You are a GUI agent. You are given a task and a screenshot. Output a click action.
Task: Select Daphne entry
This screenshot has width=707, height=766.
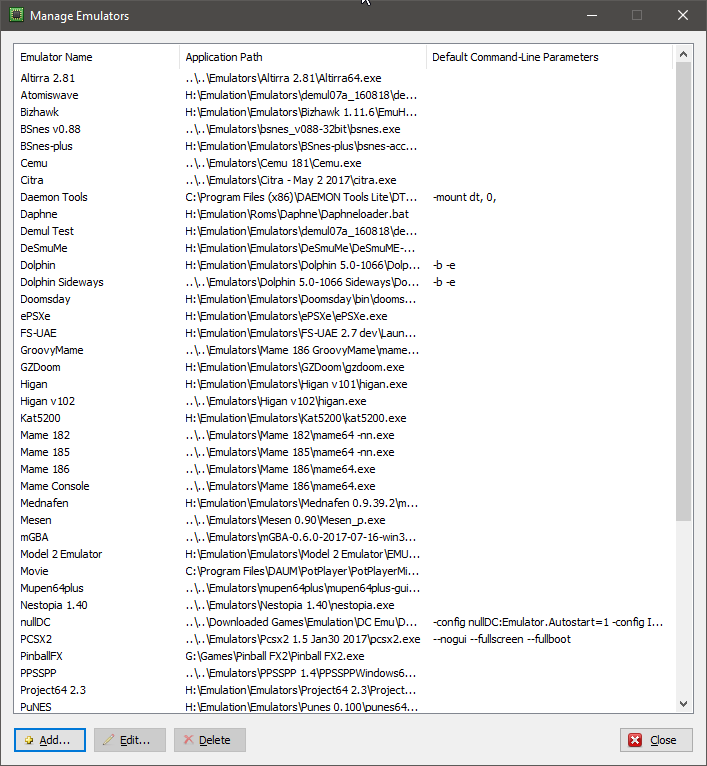344,214
